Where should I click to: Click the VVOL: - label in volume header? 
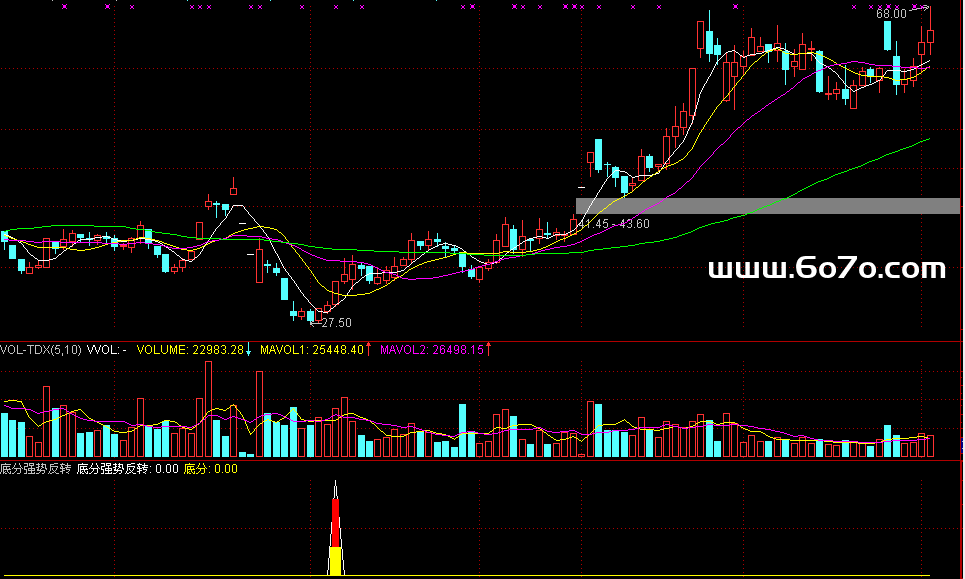point(105,350)
